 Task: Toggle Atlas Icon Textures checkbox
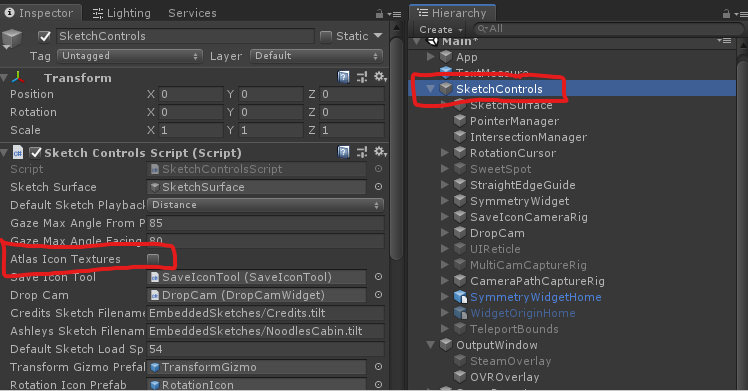pyautogui.click(x=153, y=259)
